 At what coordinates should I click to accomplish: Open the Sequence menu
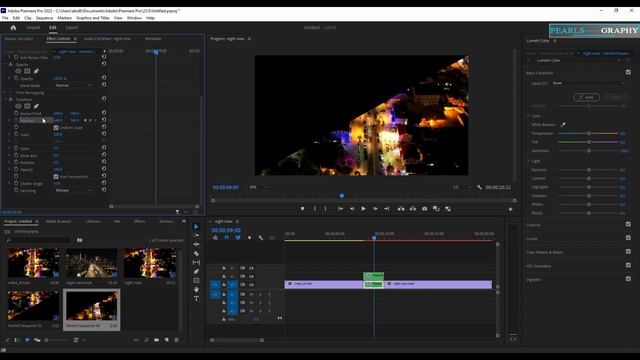(x=44, y=18)
